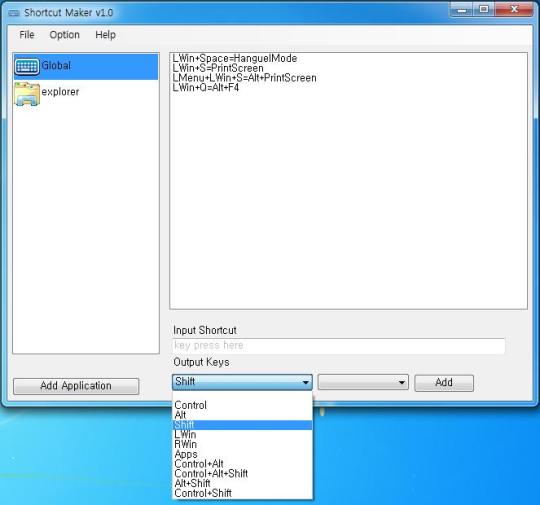
Task: Select the blank entry atop the dropdown list
Action: tap(242, 396)
